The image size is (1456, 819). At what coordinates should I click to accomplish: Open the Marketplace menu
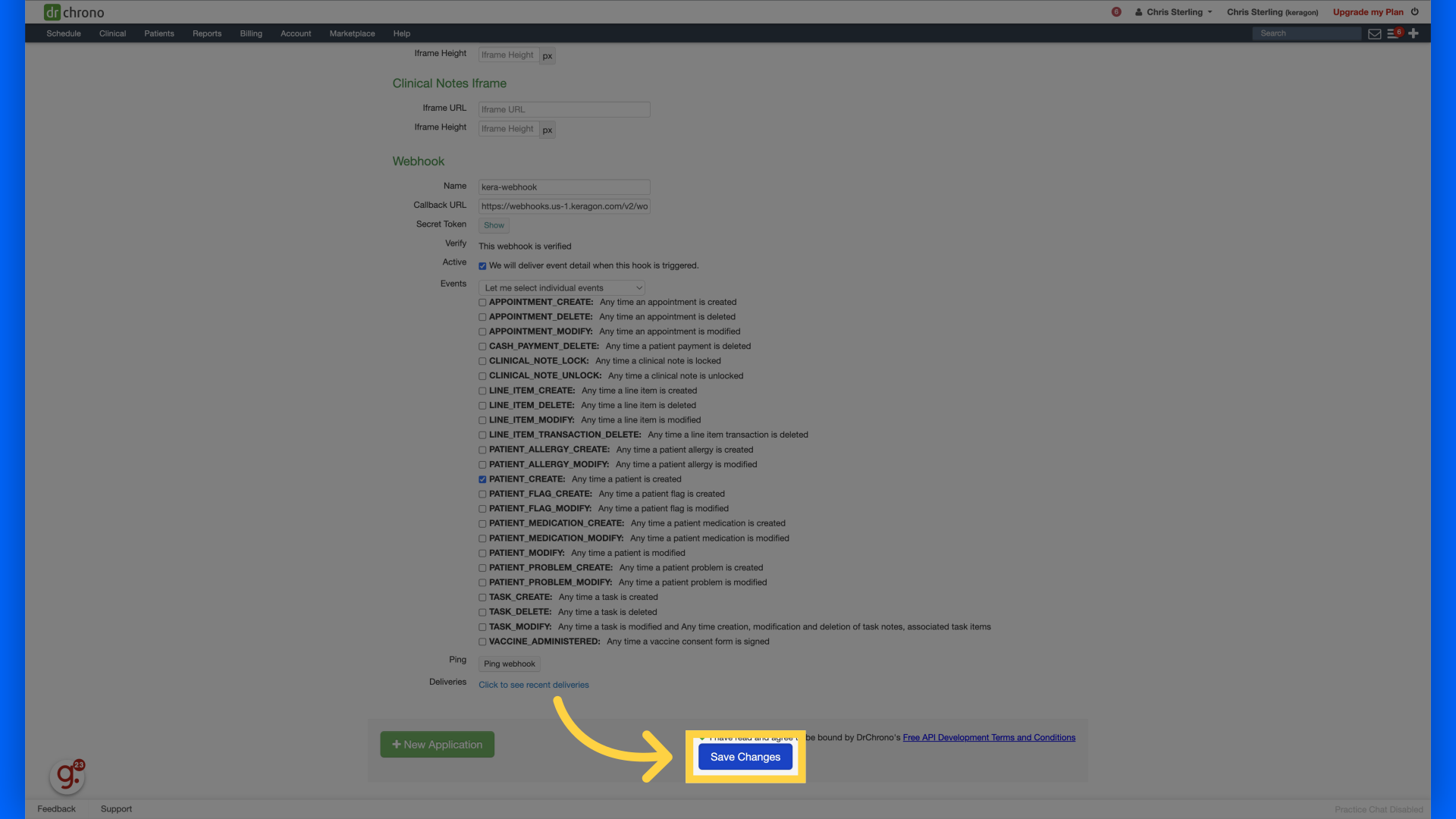(x=352, y=33)
